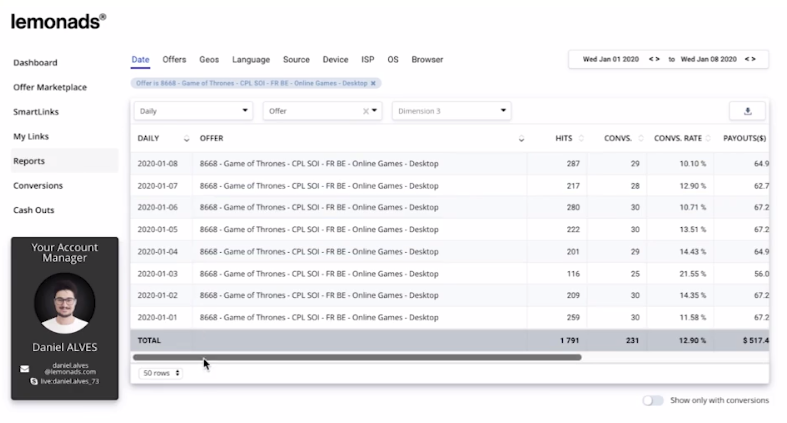Go to the Cash Outs page
Screen dimensions: 787x423
(x=34, y=210)
